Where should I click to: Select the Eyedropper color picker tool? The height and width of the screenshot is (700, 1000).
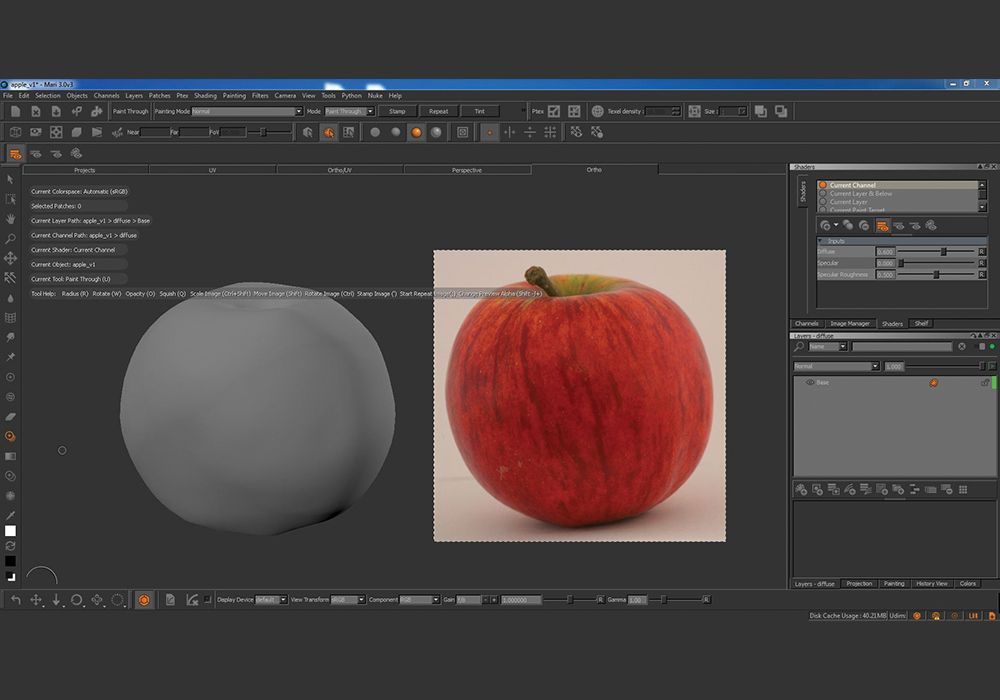click(13, 515)
